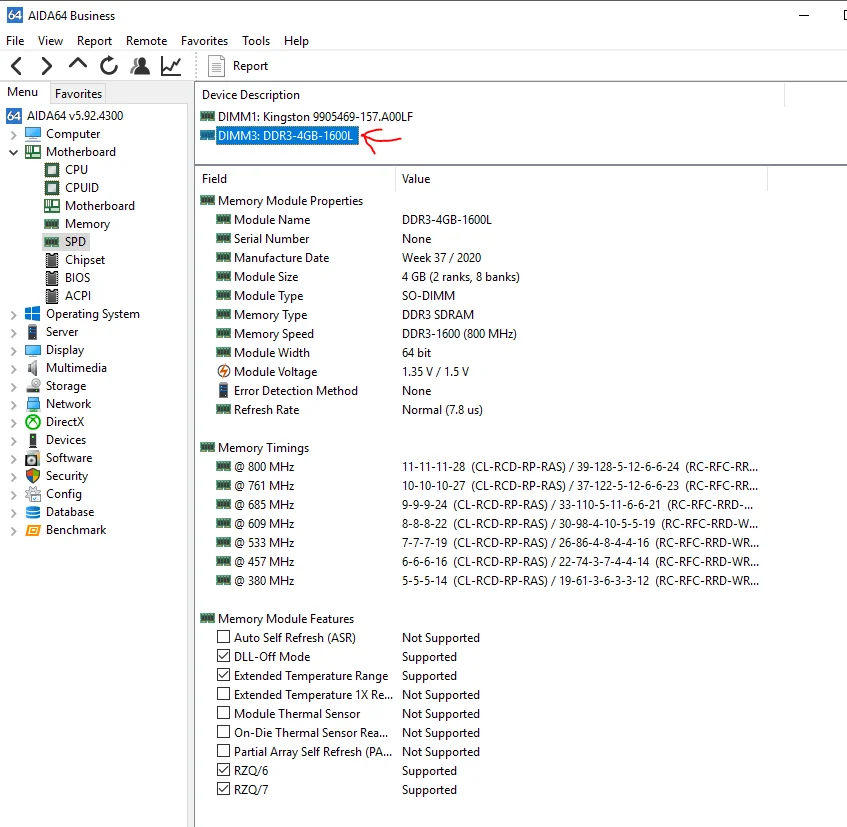Open the Chipset tree item
The height and width of the screenshot is (827, 847).
coord(85,260)
